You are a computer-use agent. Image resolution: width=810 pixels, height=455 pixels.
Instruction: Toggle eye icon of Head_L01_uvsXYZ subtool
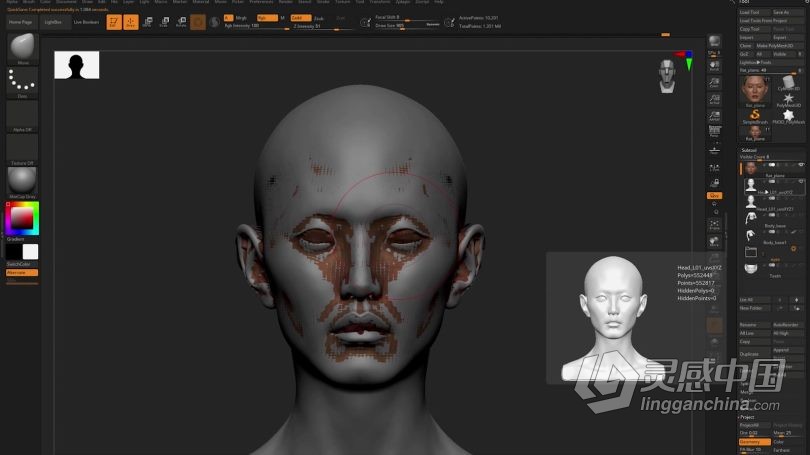801,182
